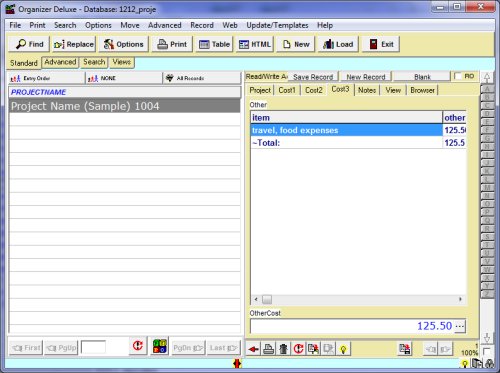500x373 pixels.
Task: Open the Web menu
Action: pos(230,25)
